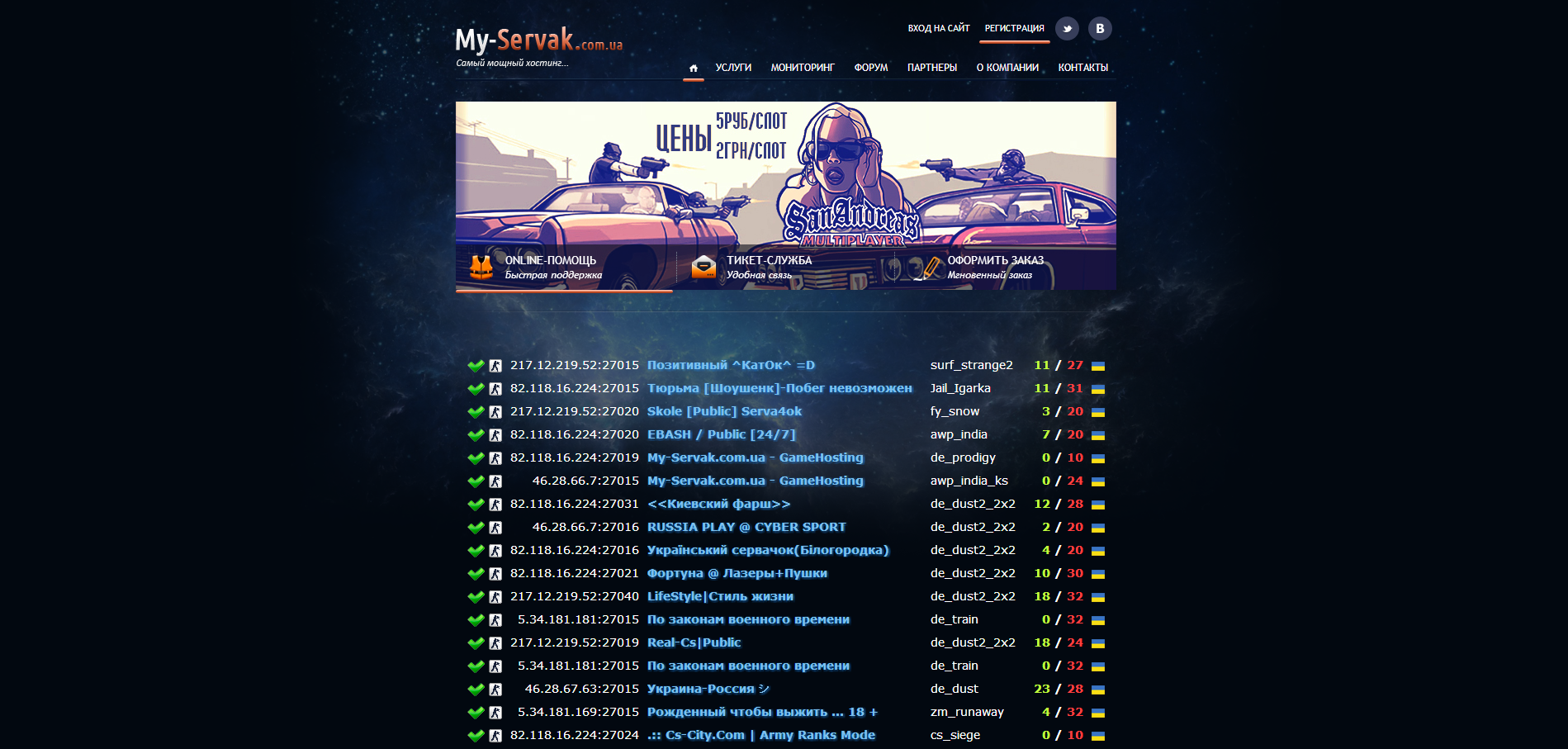Click Counter-Strike icon for Тюрьма [Шоушенк] server
1568x749 pixels.
point(495,389)
